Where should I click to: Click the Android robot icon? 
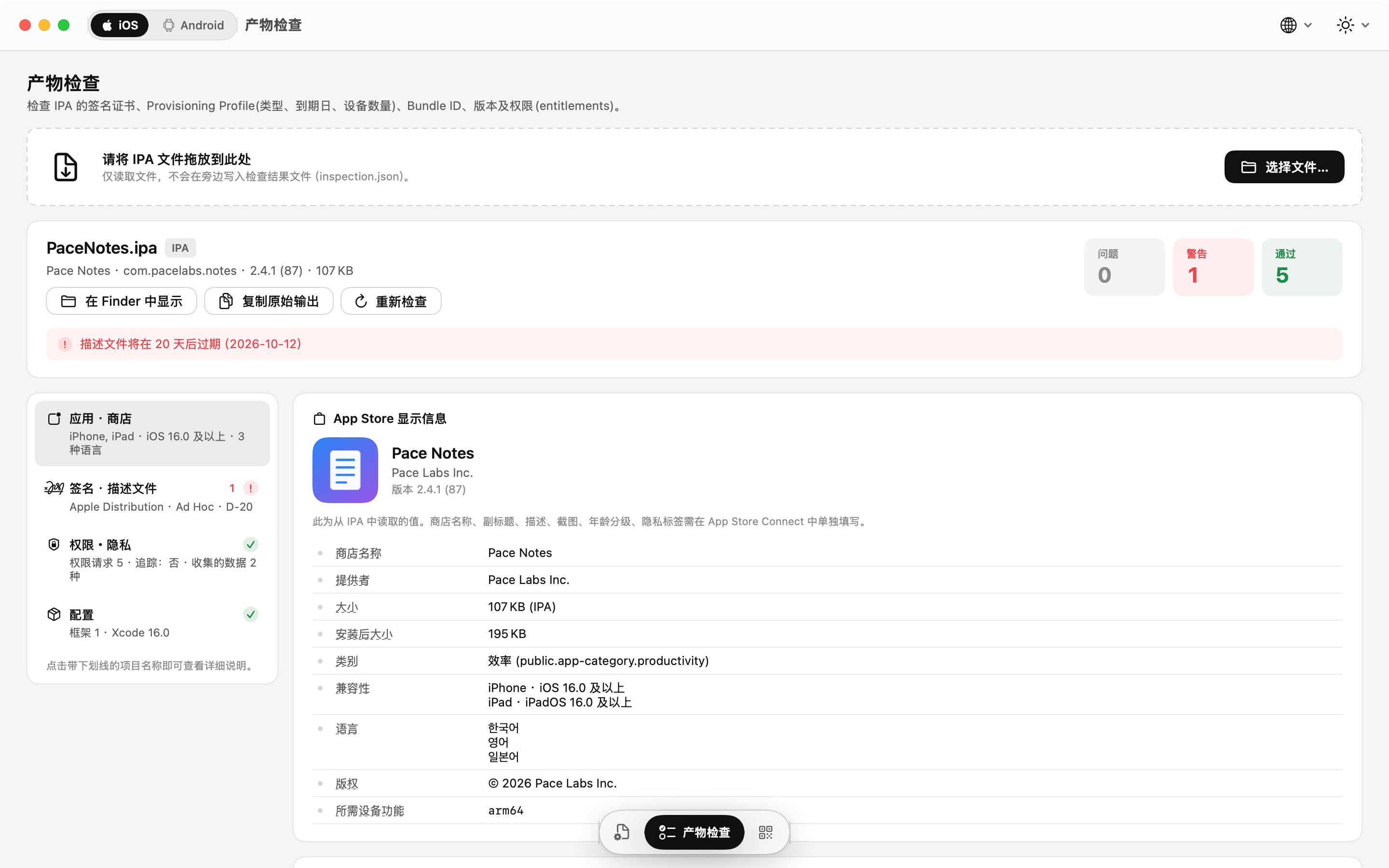coord(169,25)
